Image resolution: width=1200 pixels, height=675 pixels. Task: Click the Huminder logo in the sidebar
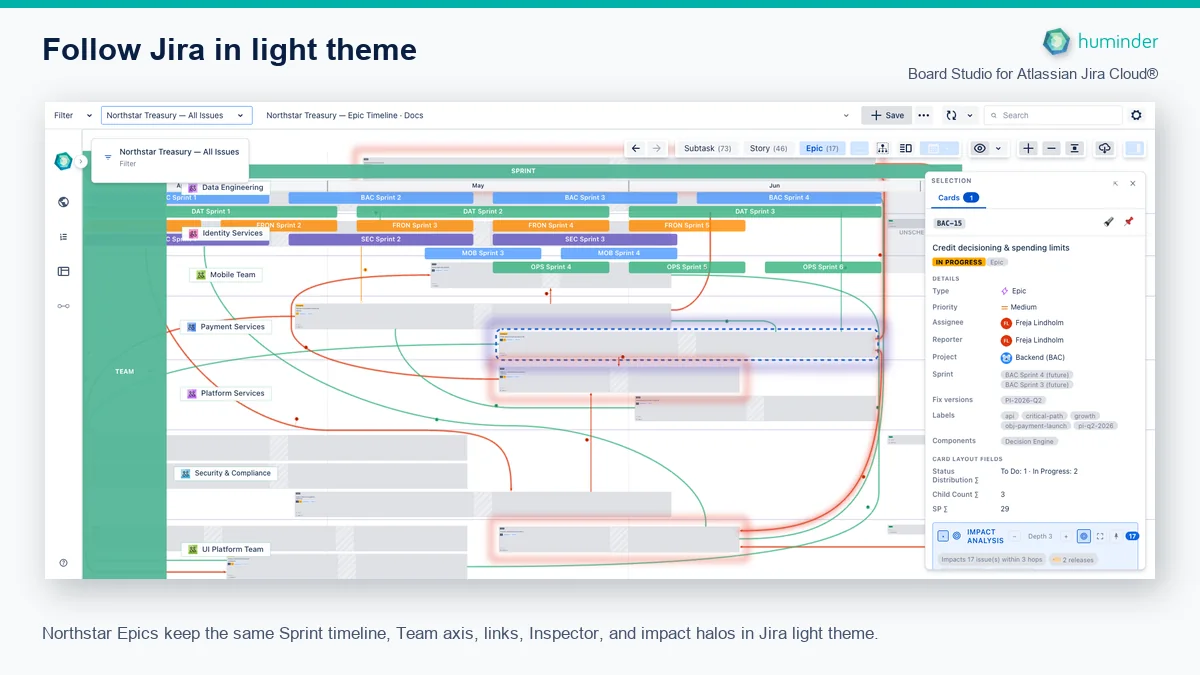point(63,161)
